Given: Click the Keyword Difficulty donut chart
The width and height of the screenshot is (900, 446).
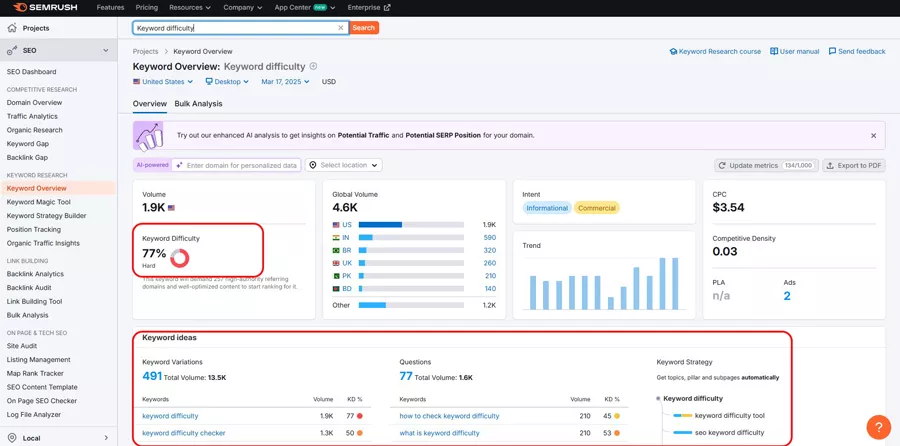Looking at the screenshot, I should (x=180, y=258).
